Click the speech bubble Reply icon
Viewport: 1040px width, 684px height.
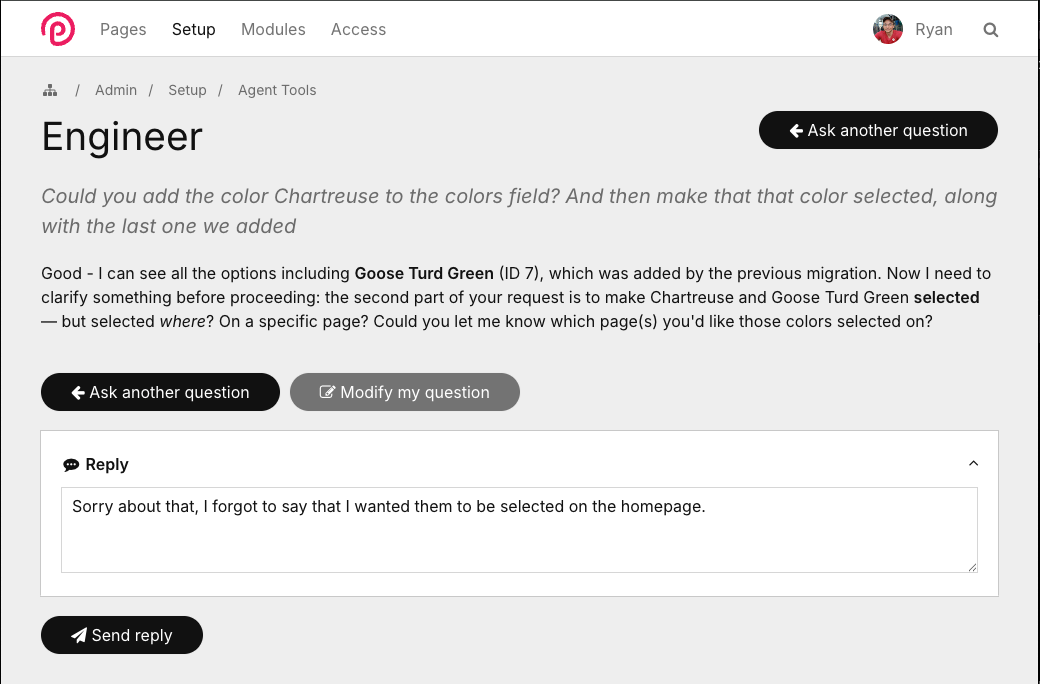[71, 465]
